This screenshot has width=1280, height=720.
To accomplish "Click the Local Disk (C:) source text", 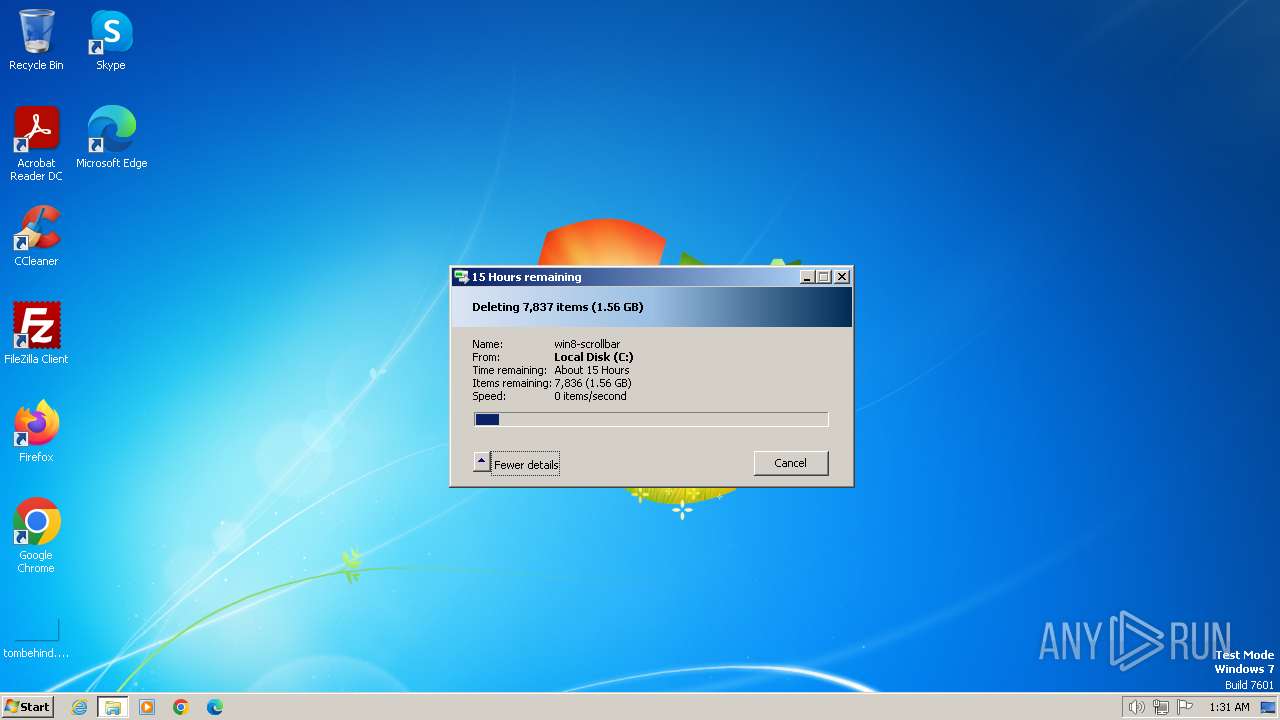I will pyautogui.click(x=593, y=357).
